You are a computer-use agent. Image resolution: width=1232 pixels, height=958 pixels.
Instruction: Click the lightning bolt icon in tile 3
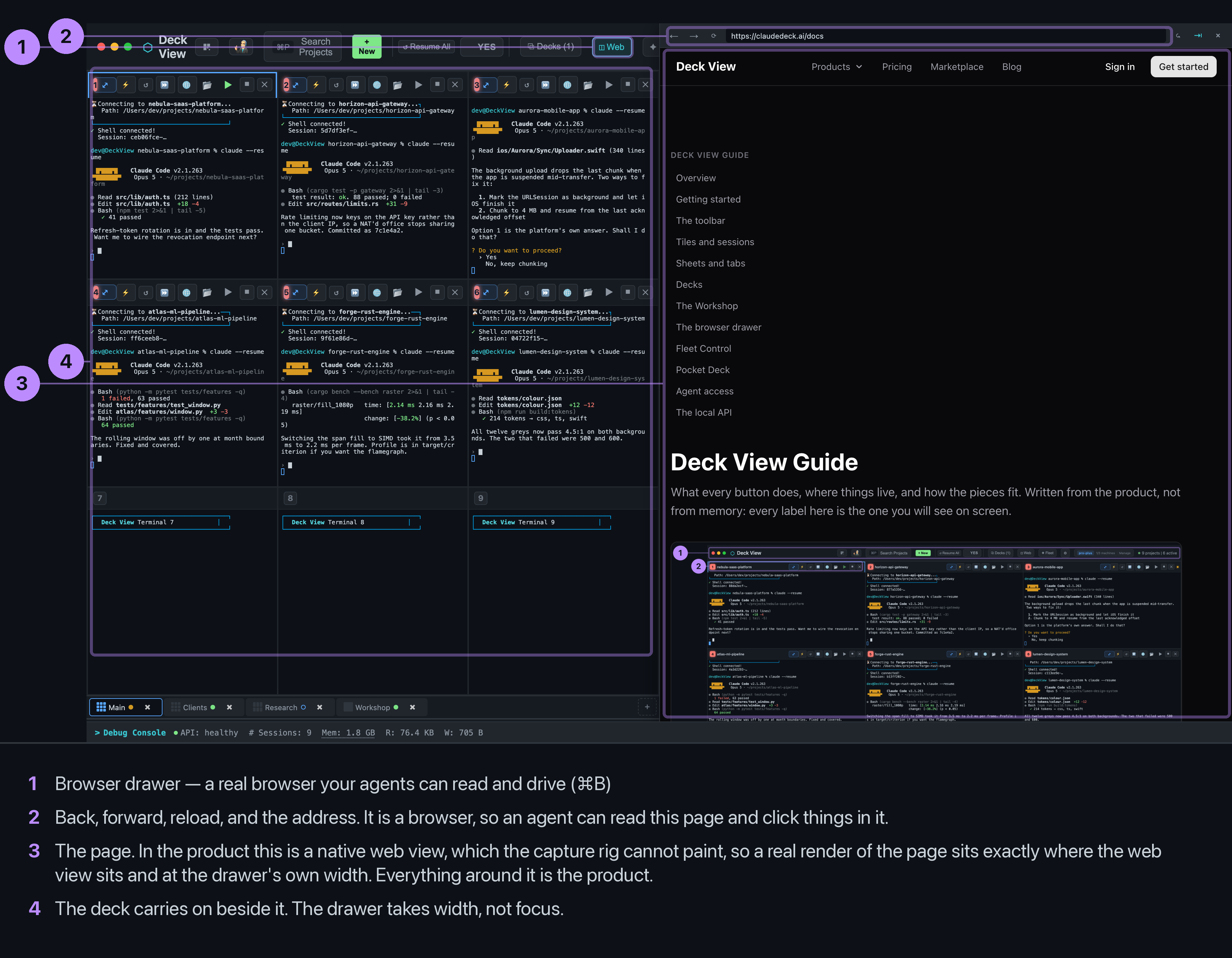[506, 85]
